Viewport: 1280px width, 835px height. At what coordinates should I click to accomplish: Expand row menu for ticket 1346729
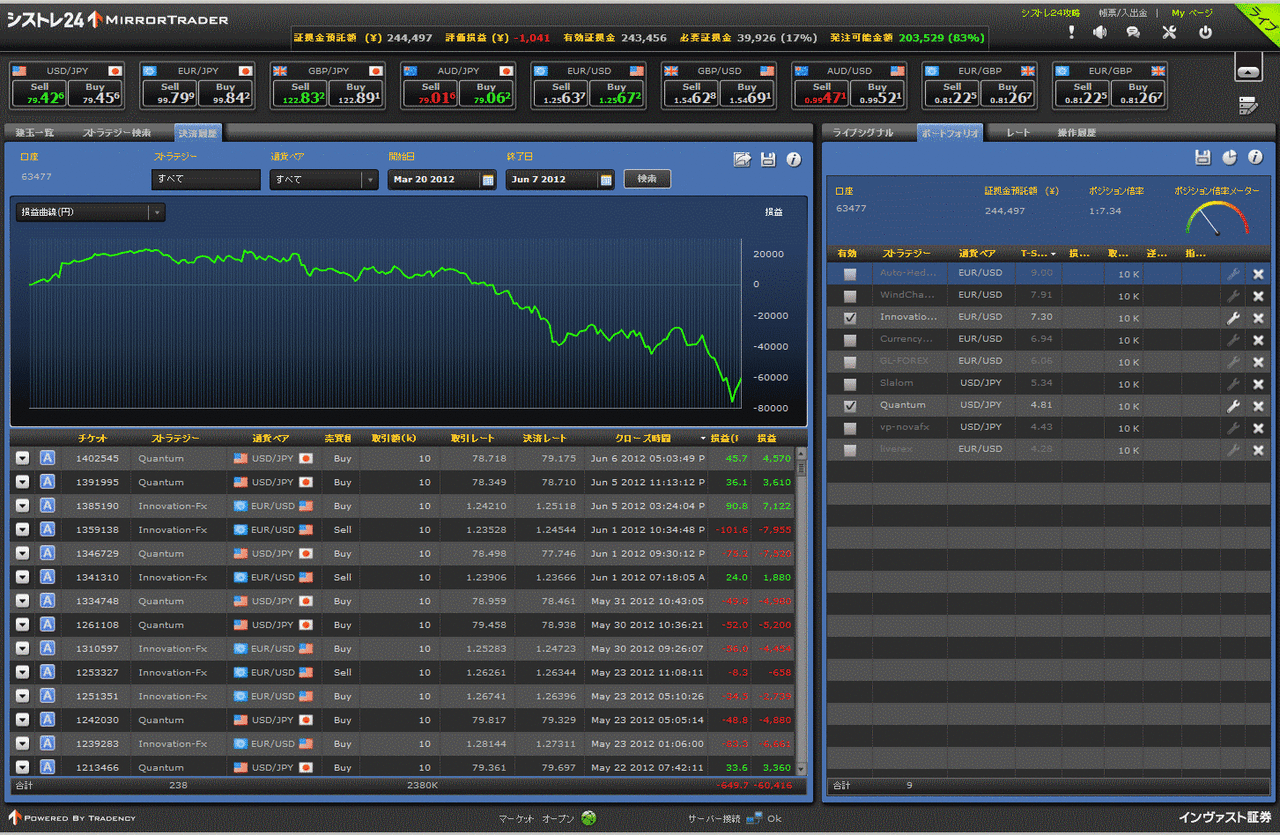[22, 553]
